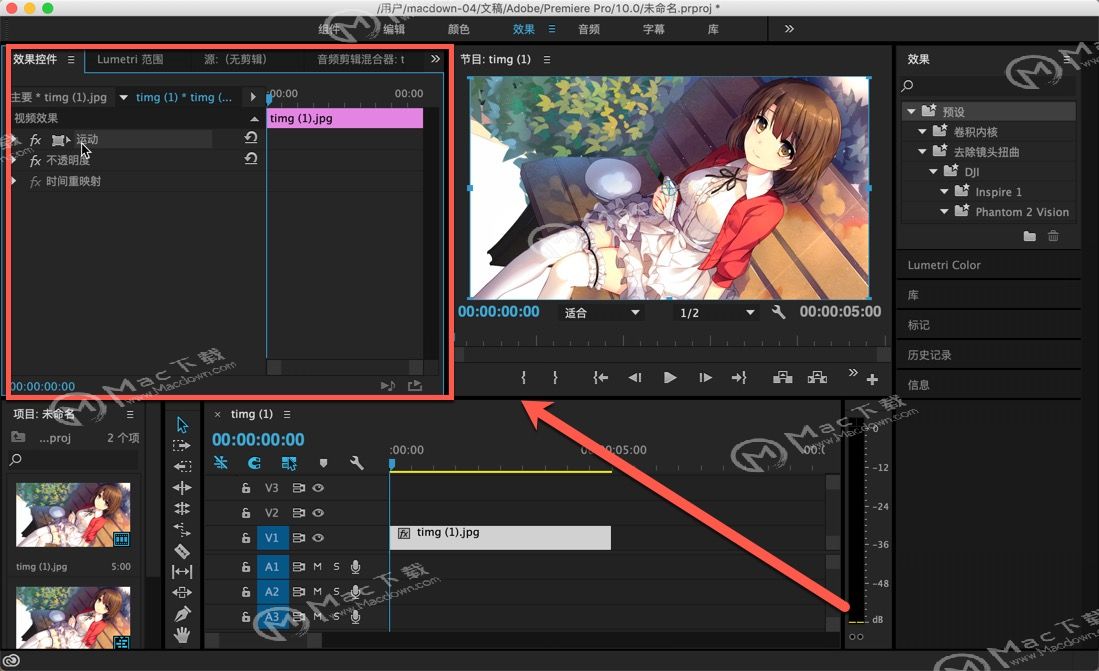Toggle V1 track targeting

[x=271, y=538]
